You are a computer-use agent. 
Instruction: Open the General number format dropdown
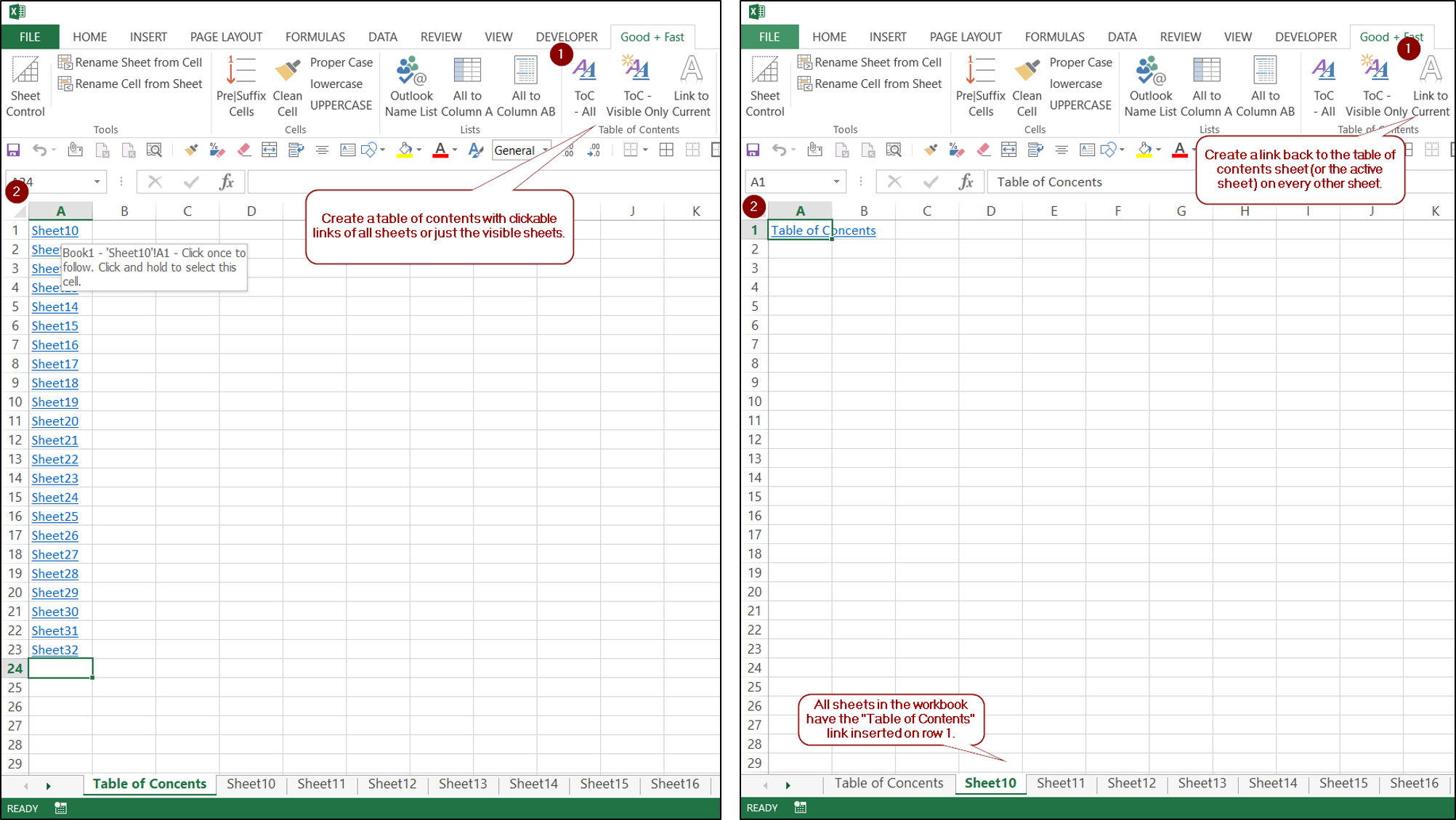coord(545,150)
